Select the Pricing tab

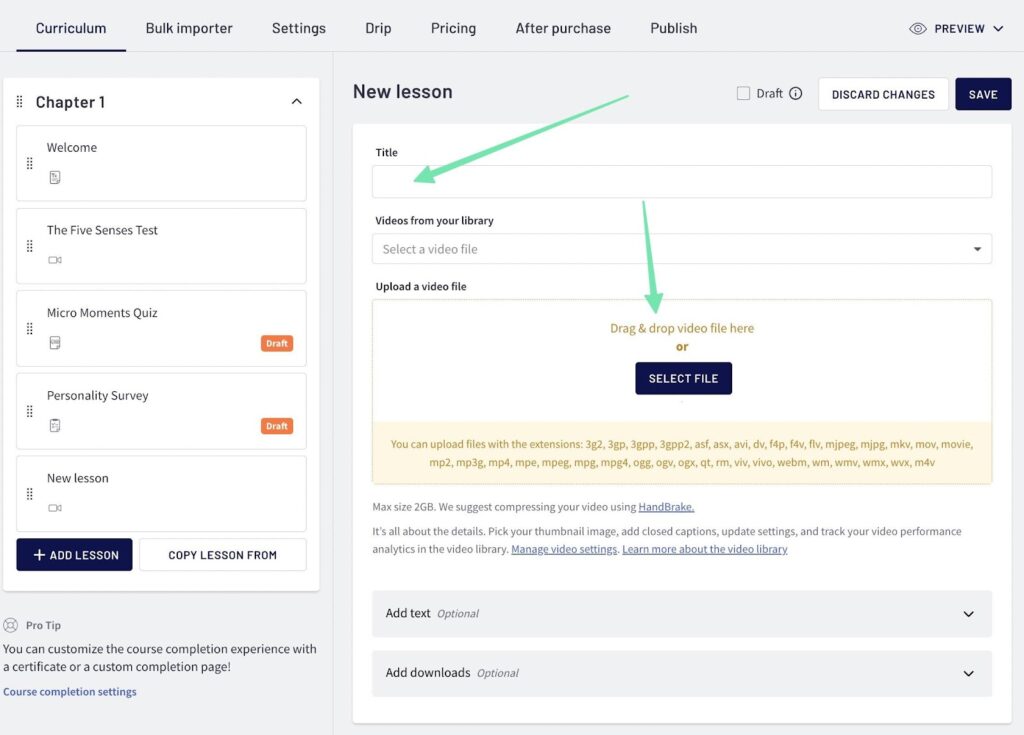(x=453, y=28)
